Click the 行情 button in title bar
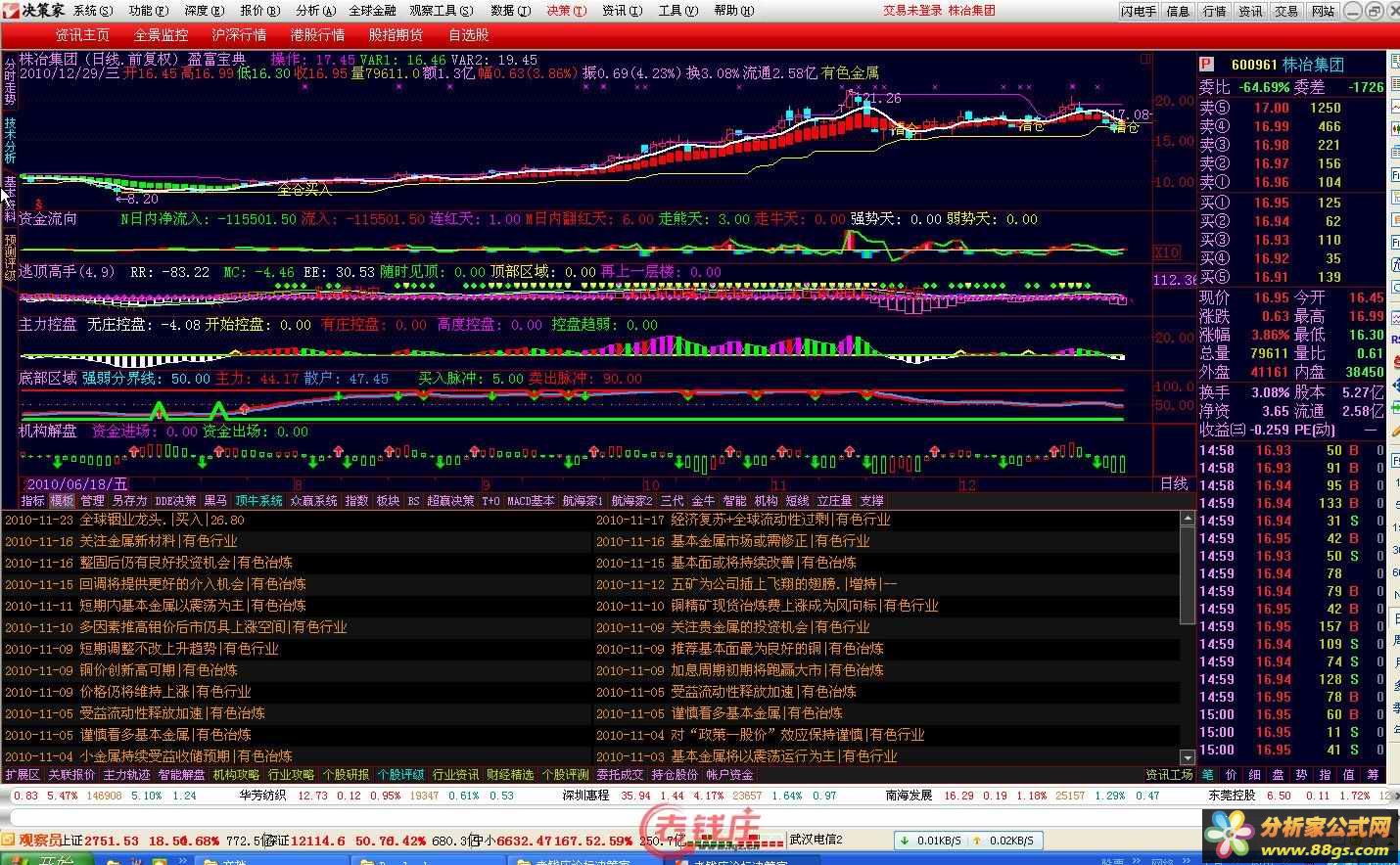This screenshot has height=865, width=1400. tap(1214, 11)
